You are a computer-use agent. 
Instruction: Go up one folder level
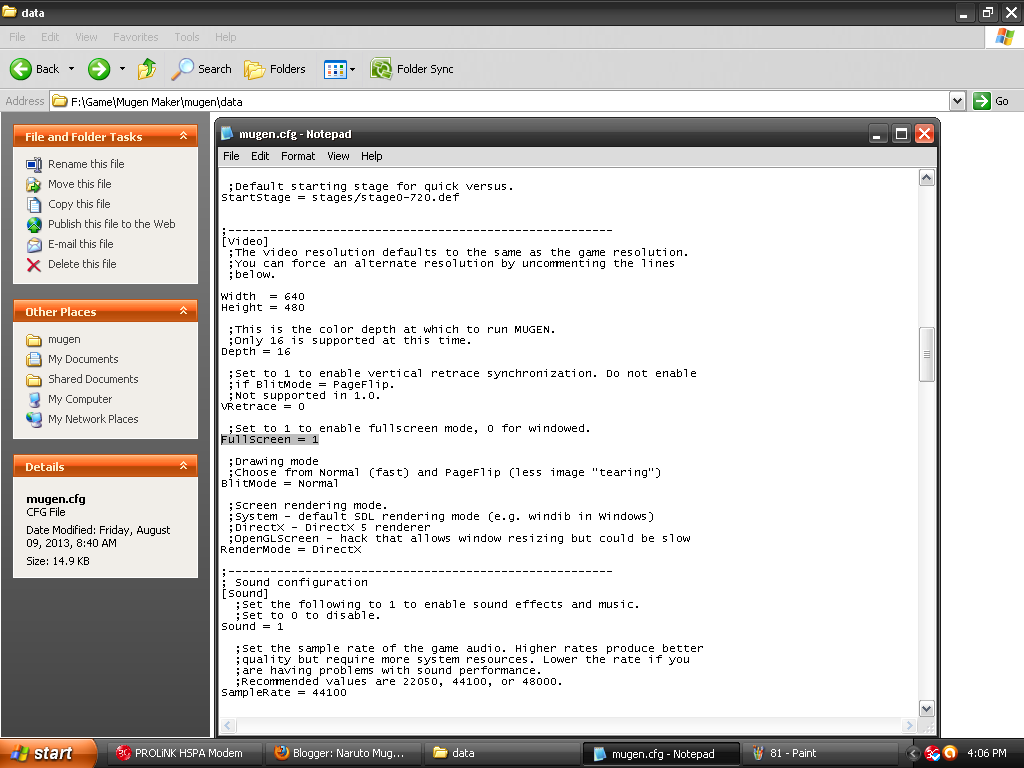coord(145,69)
